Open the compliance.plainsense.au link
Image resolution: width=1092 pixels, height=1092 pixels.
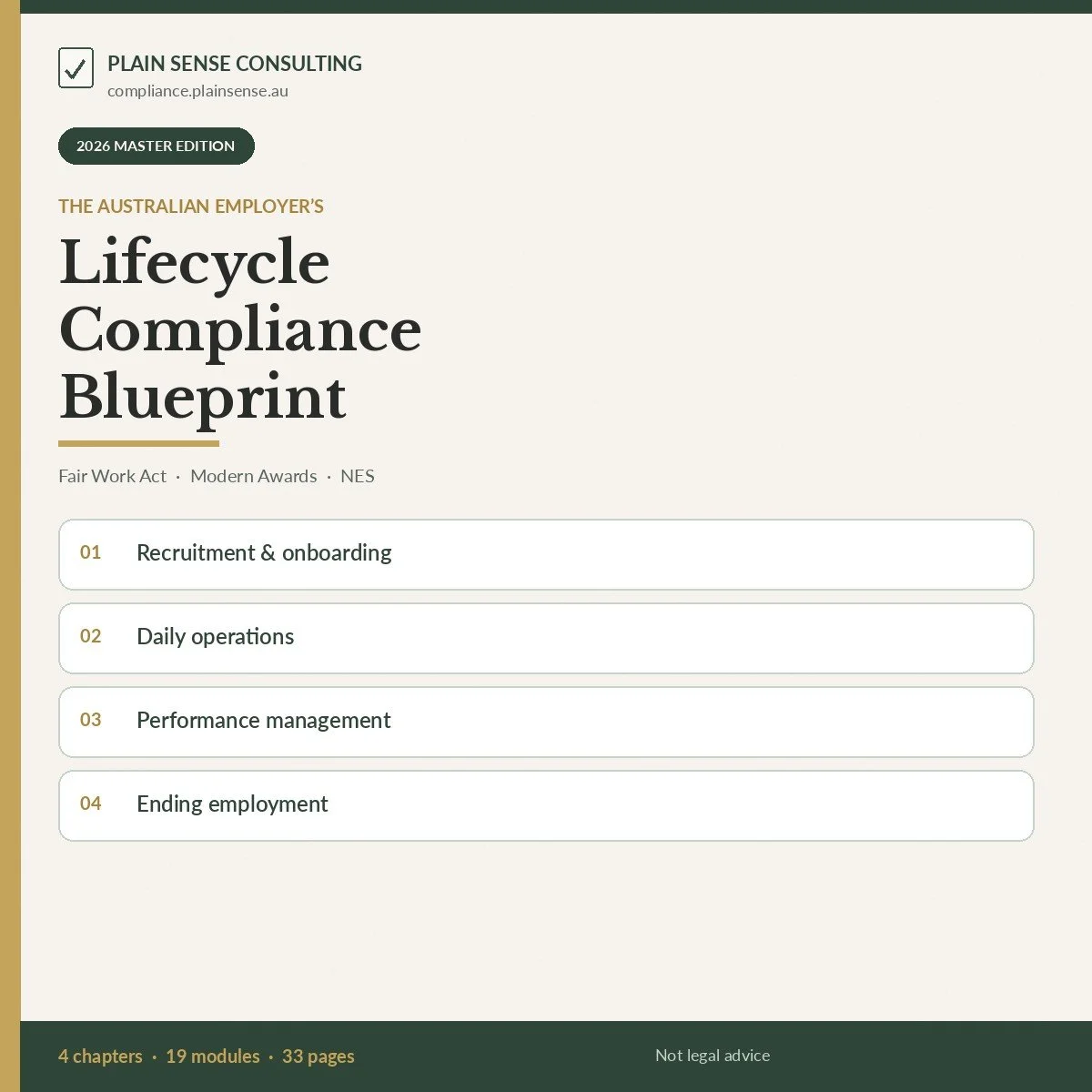coord(197,91)
